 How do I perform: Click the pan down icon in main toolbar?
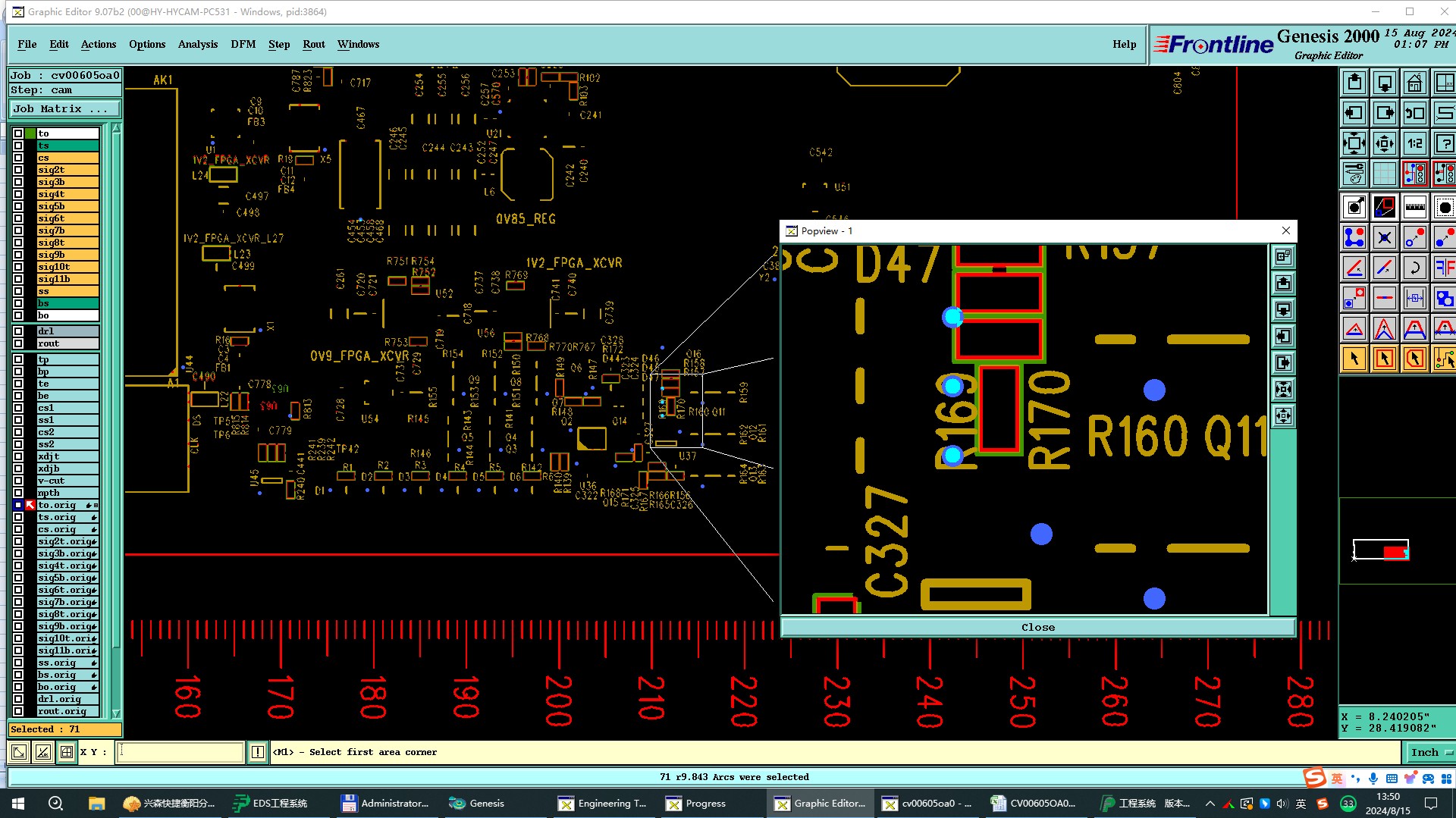(x=1385, y=83)
